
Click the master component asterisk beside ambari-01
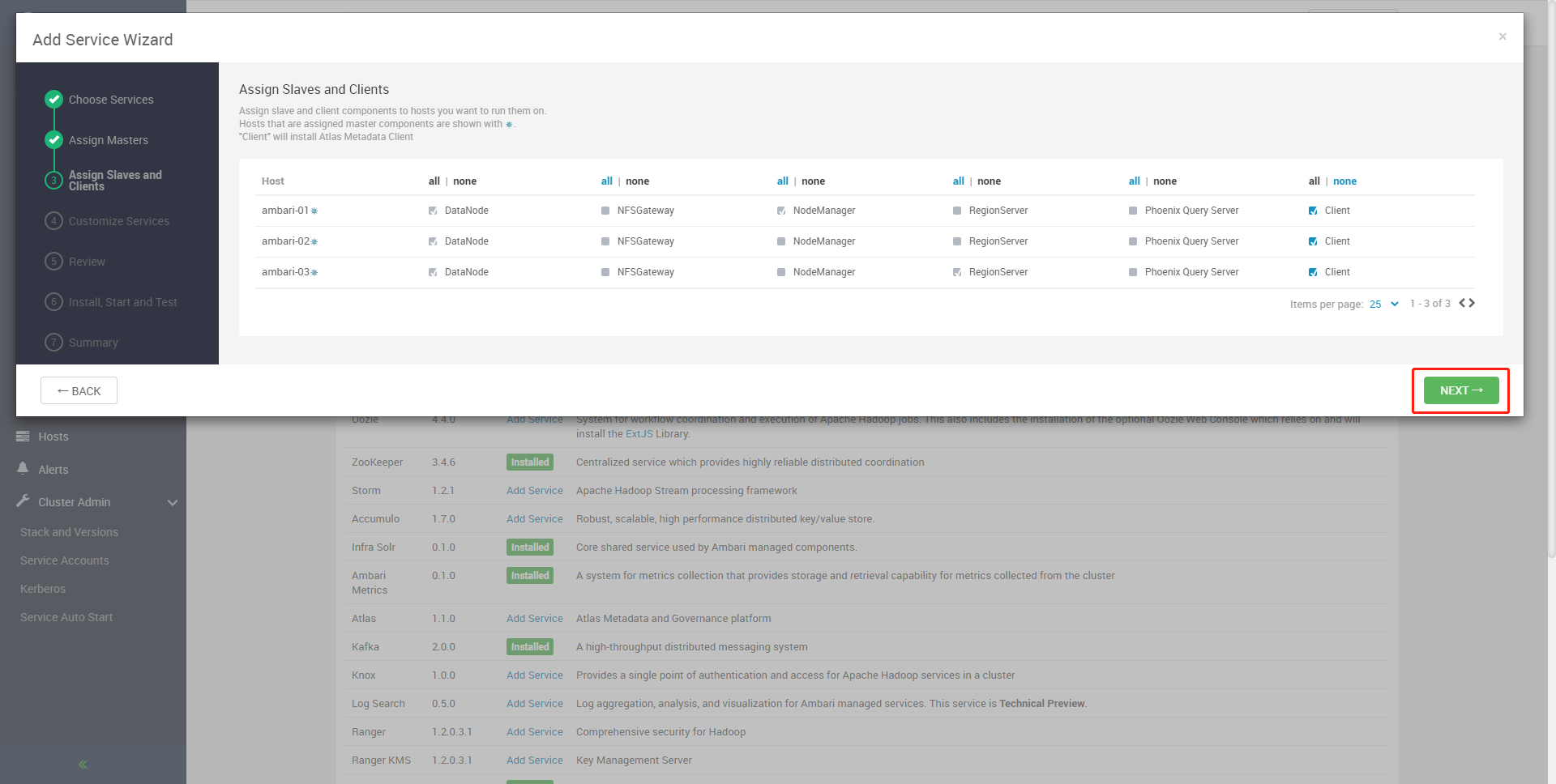(314, 211)
